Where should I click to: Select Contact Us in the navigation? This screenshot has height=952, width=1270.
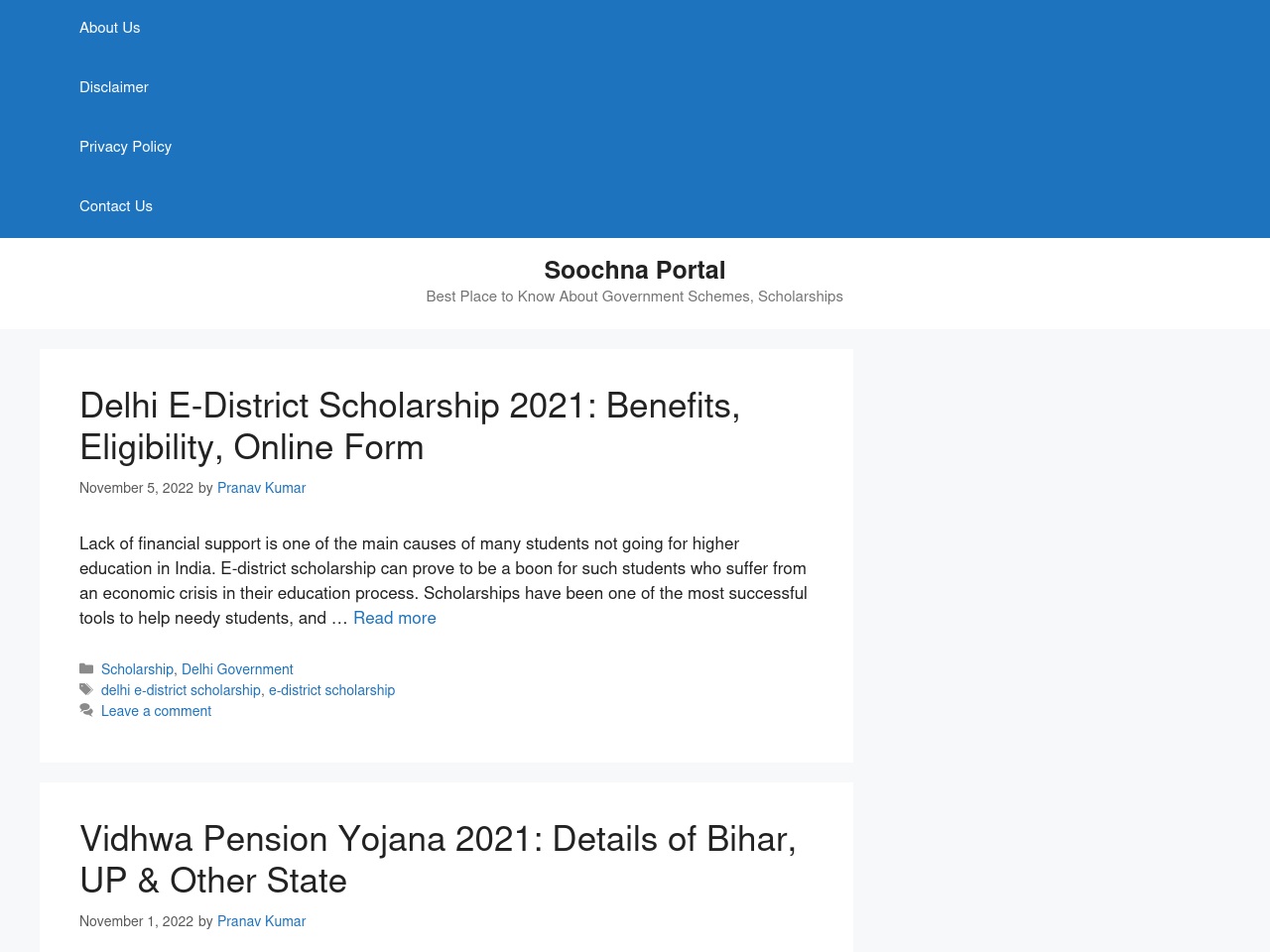pyautogui.click(x=116, y=206)
